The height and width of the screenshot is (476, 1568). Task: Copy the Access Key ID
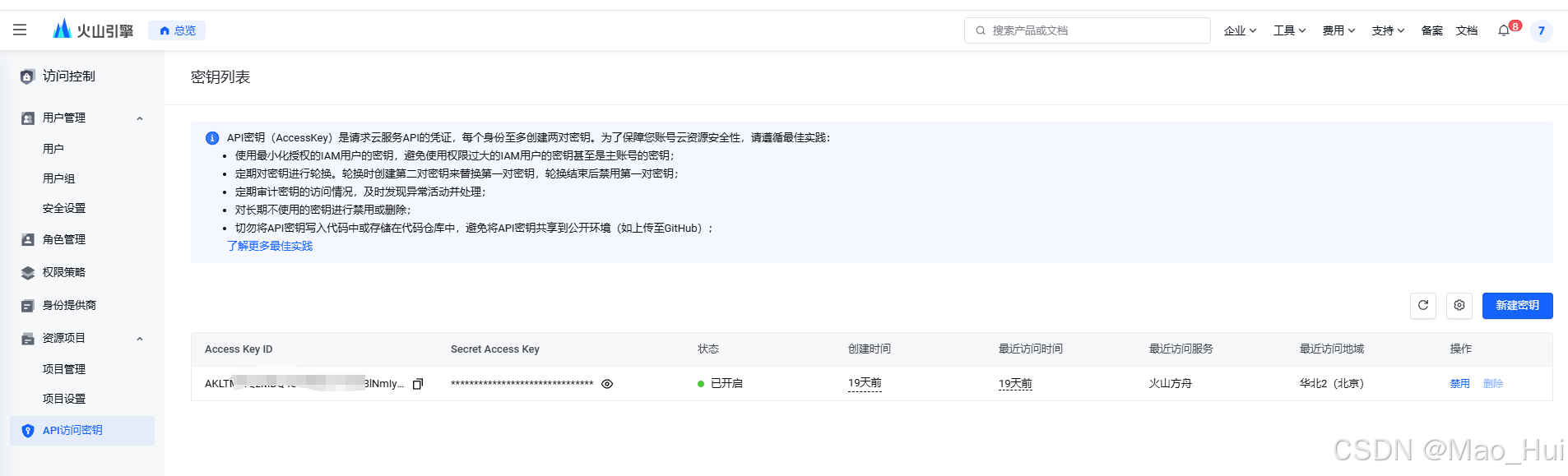coord(418,384)
